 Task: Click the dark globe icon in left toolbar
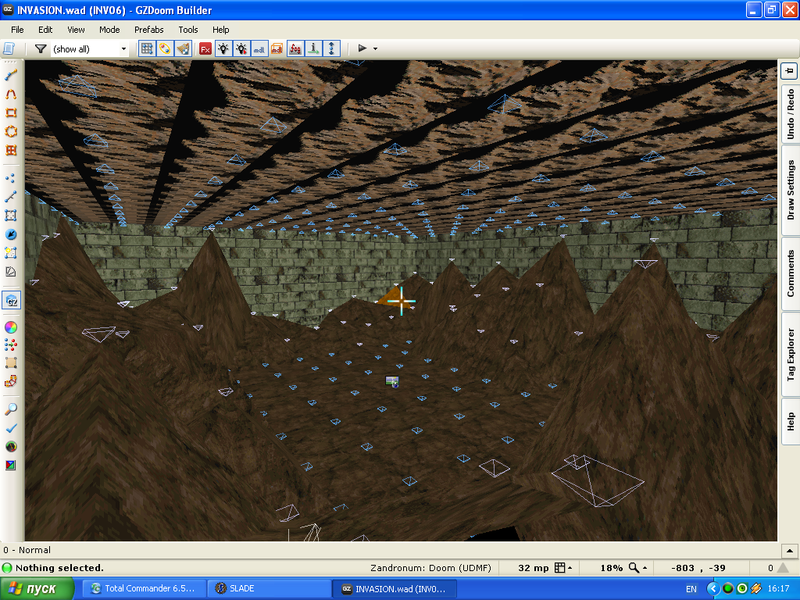click(x=11, y=446)
